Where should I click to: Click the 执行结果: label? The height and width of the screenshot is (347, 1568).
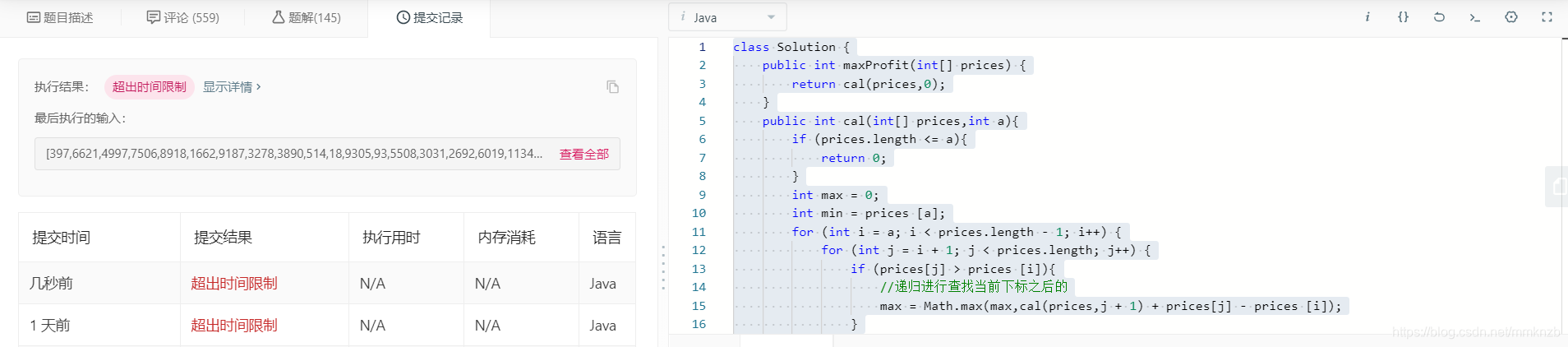click(62, 87)
